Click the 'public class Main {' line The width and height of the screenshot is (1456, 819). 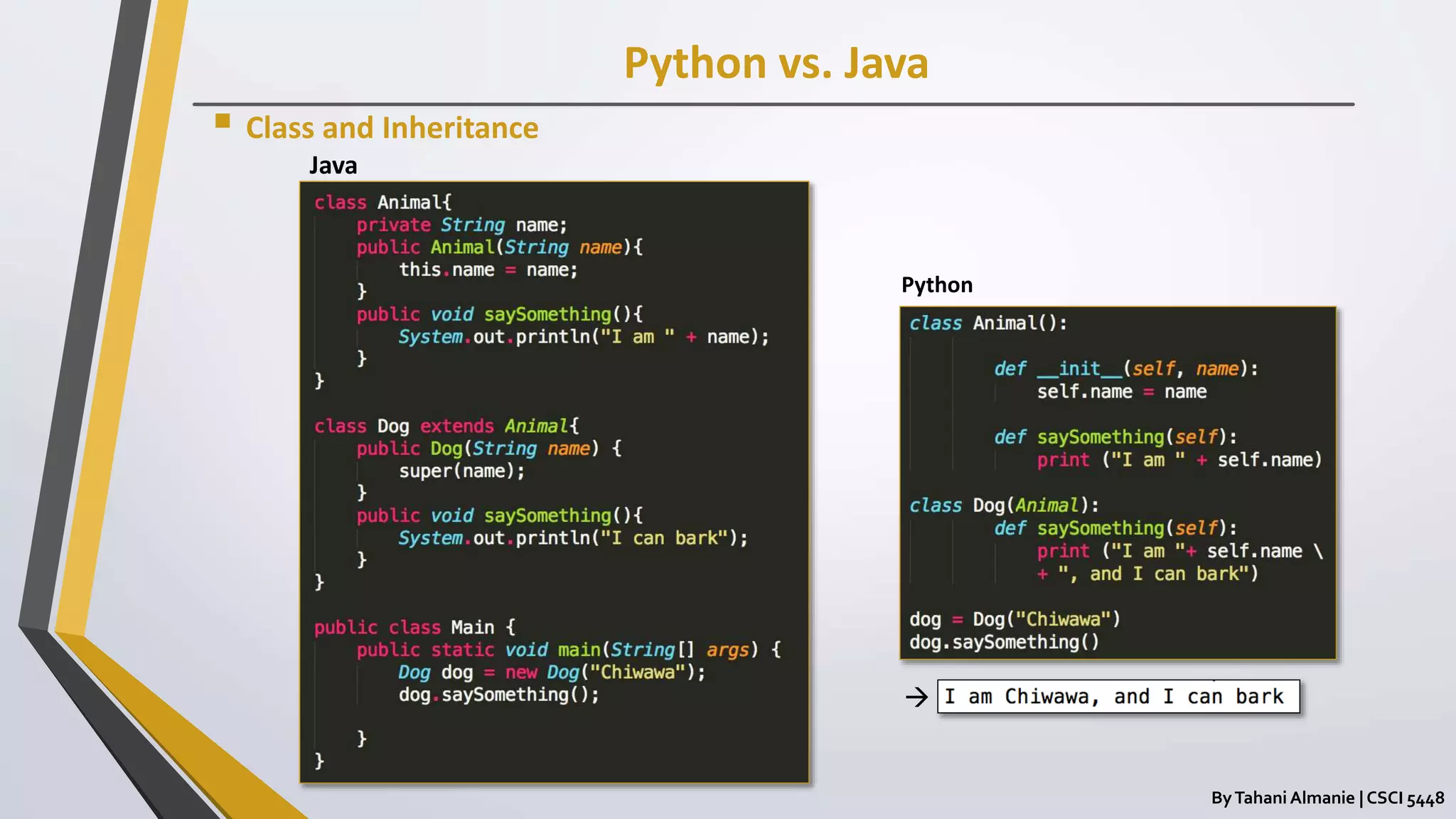(414, 628)
